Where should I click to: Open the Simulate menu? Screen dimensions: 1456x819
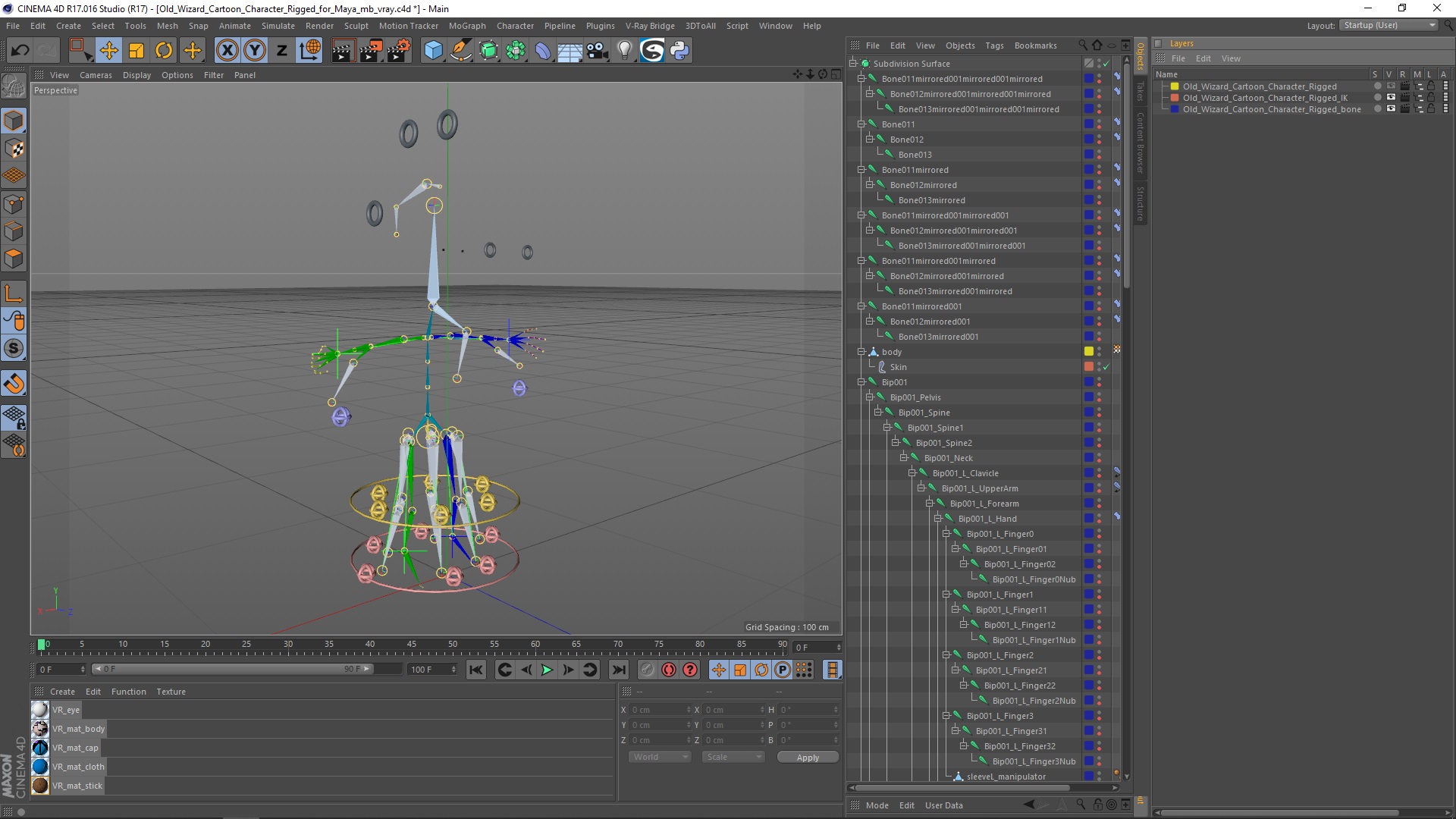point(278,26)
